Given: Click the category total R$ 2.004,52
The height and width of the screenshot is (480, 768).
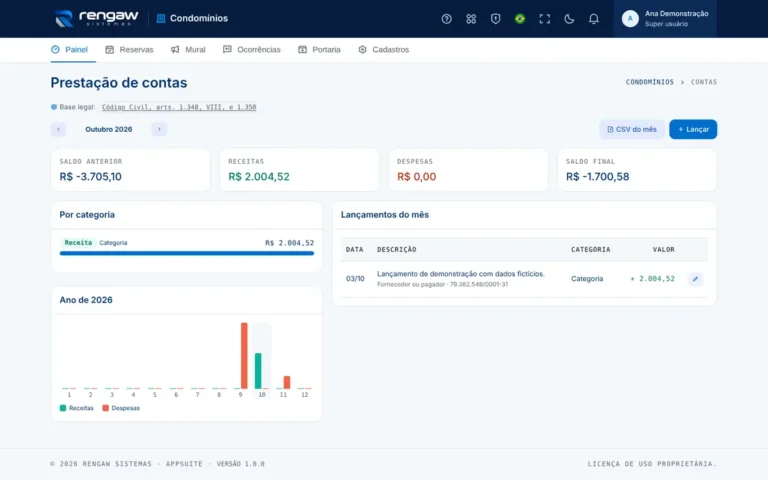Looking at the screenshot, I should point(289,243).
